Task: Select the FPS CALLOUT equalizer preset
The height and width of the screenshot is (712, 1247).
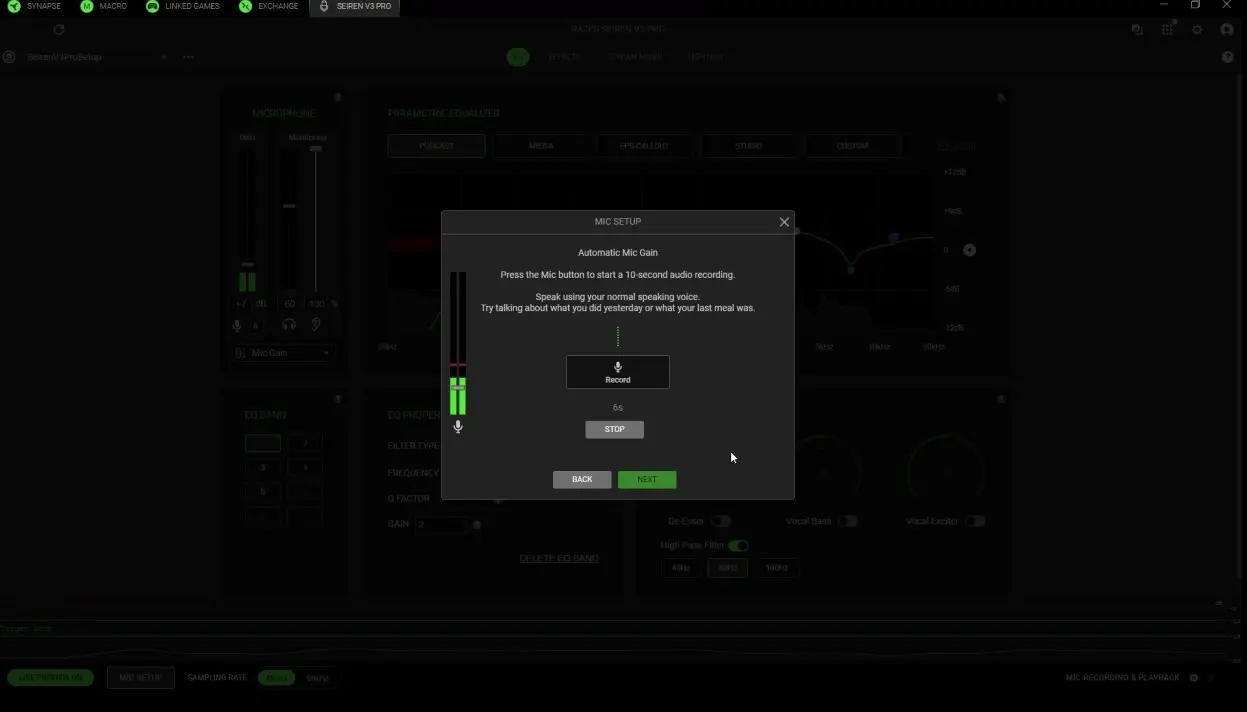Action: [644, 146]
